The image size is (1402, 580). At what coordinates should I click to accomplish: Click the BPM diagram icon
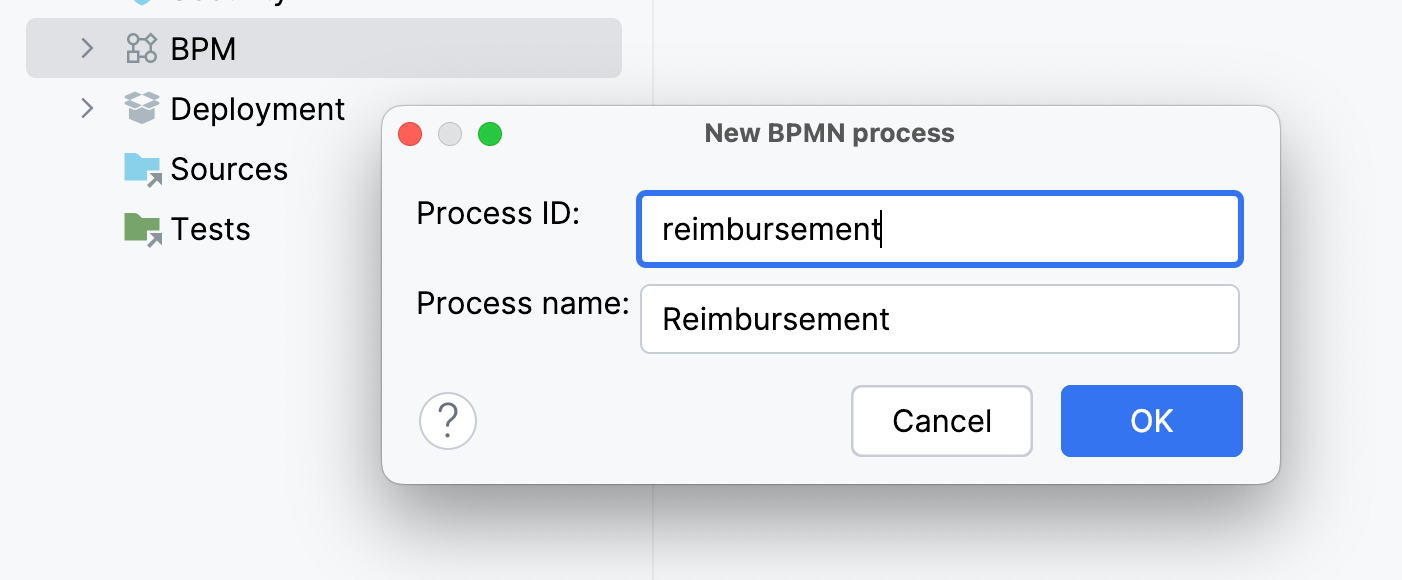pos(141,48)
